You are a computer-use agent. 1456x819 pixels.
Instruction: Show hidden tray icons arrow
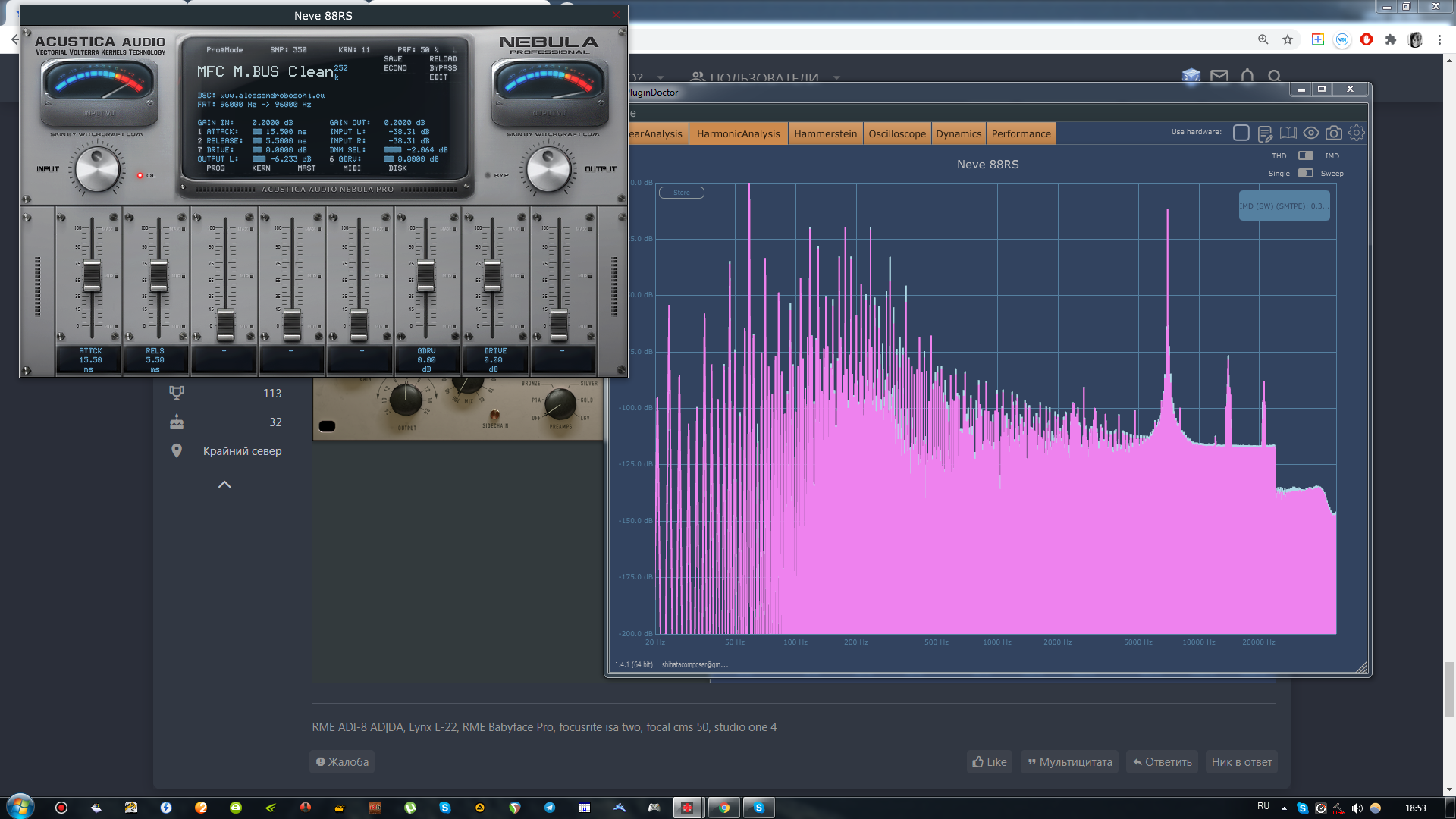(1284, 808)
